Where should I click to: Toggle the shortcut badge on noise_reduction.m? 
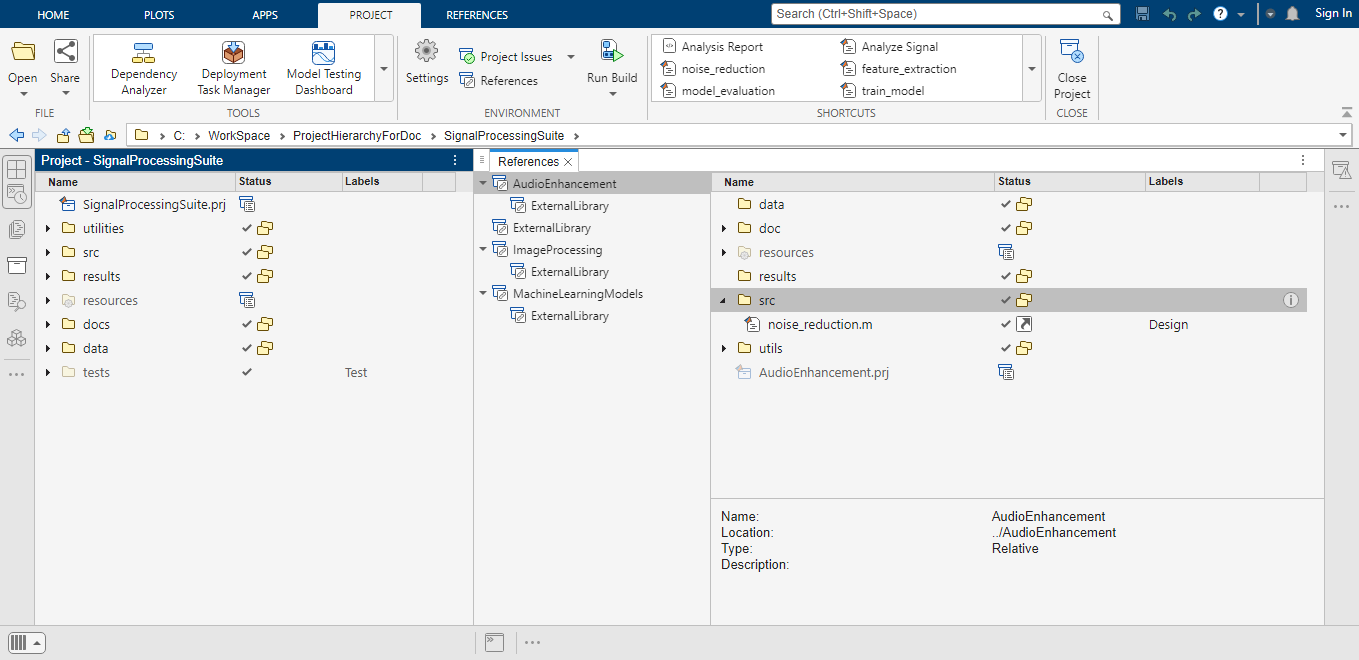(1024, 324)
